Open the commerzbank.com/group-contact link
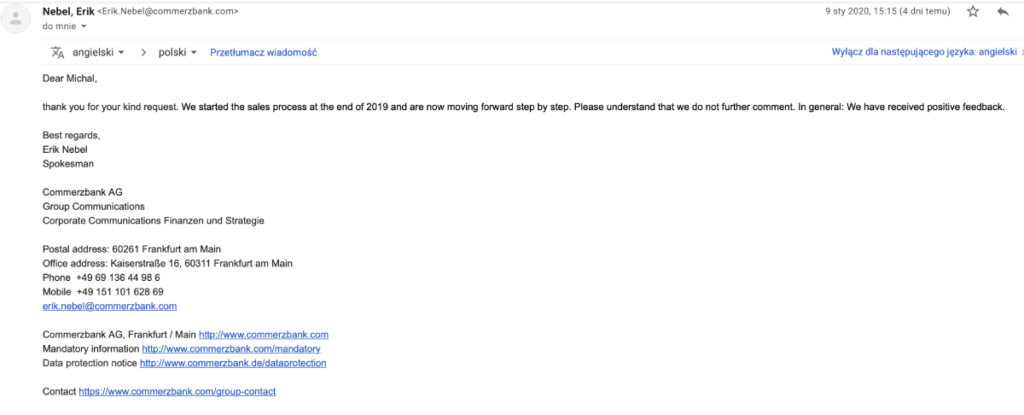This screenshot has width=1024, height=415. click(178, 391)
